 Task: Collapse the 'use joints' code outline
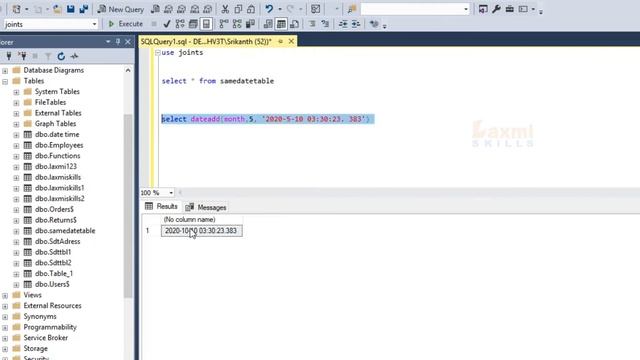click(158, 53)
